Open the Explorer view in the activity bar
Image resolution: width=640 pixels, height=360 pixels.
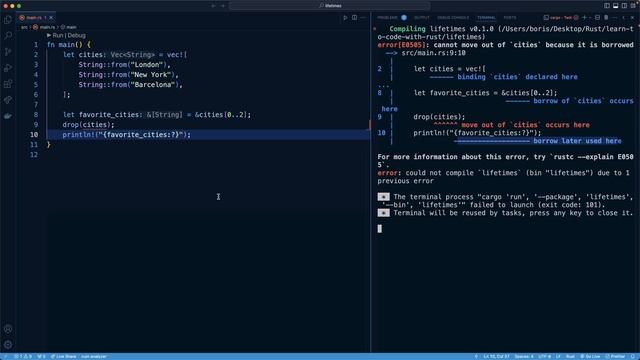(x=8, y=20)
